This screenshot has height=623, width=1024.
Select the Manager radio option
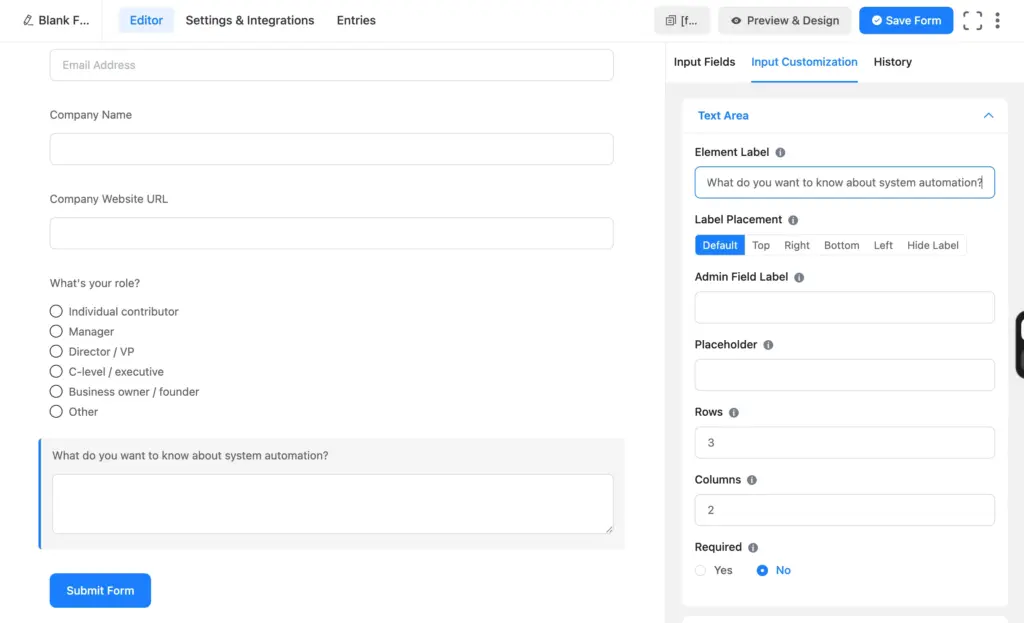pyautogui.click(x=56, y=332)
